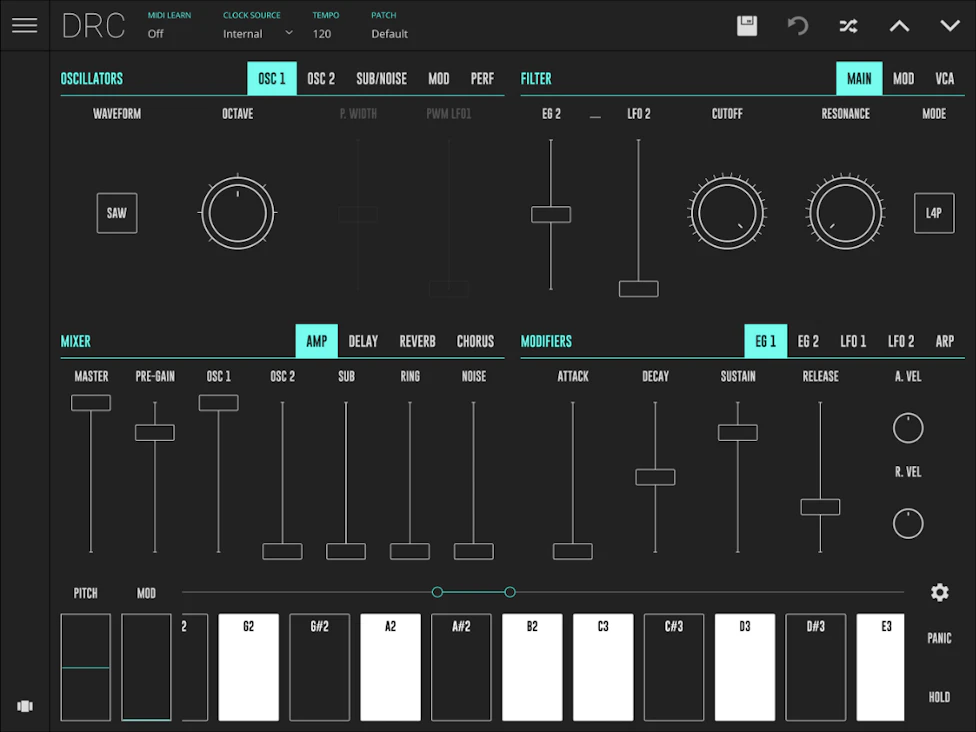Undo the last change with the undo arrow
The width and height of the screenshot is (976, 732).
[797, 25]
